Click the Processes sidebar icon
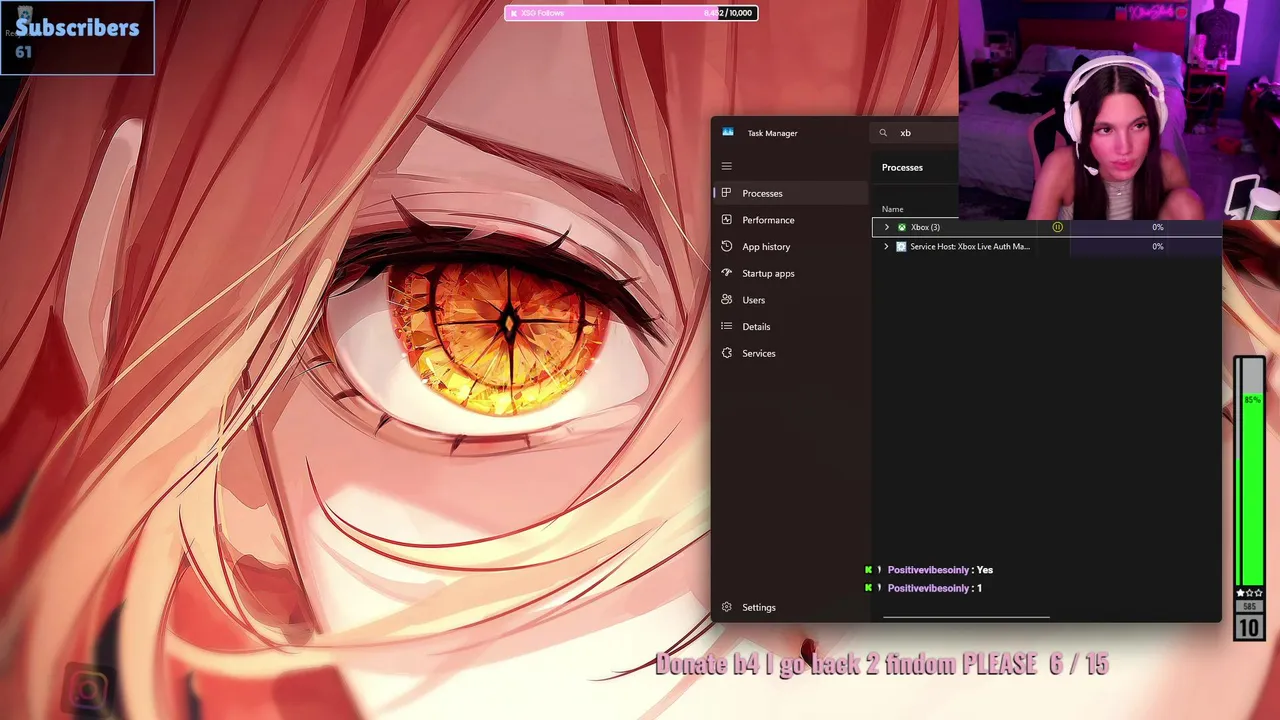1280x720 pixels. [x=727, y=193]
